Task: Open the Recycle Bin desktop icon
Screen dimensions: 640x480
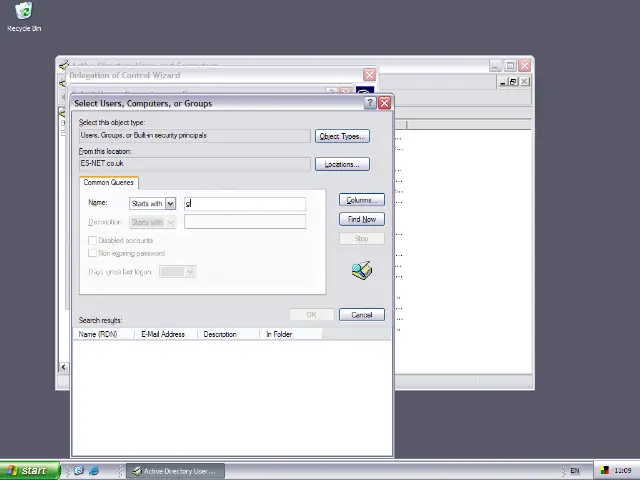Action: click(x=24, y=17)
